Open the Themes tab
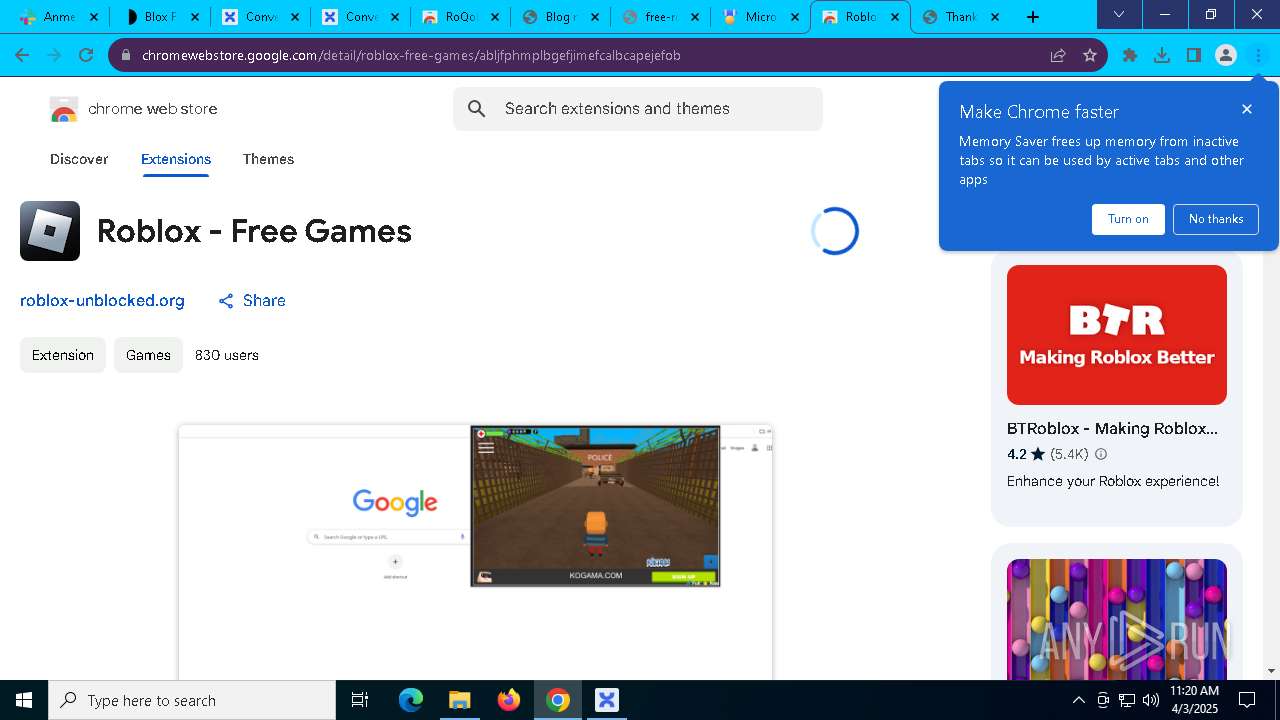1280x720 pixels. pos(268,159)
